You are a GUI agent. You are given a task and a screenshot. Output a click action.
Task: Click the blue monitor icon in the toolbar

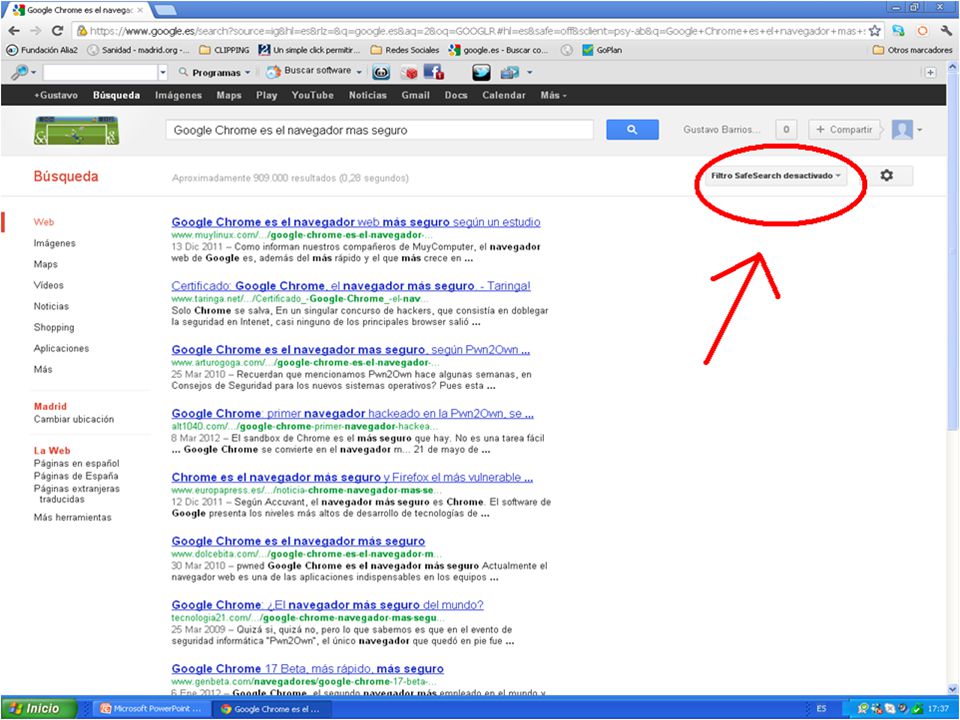click(509, 73)
